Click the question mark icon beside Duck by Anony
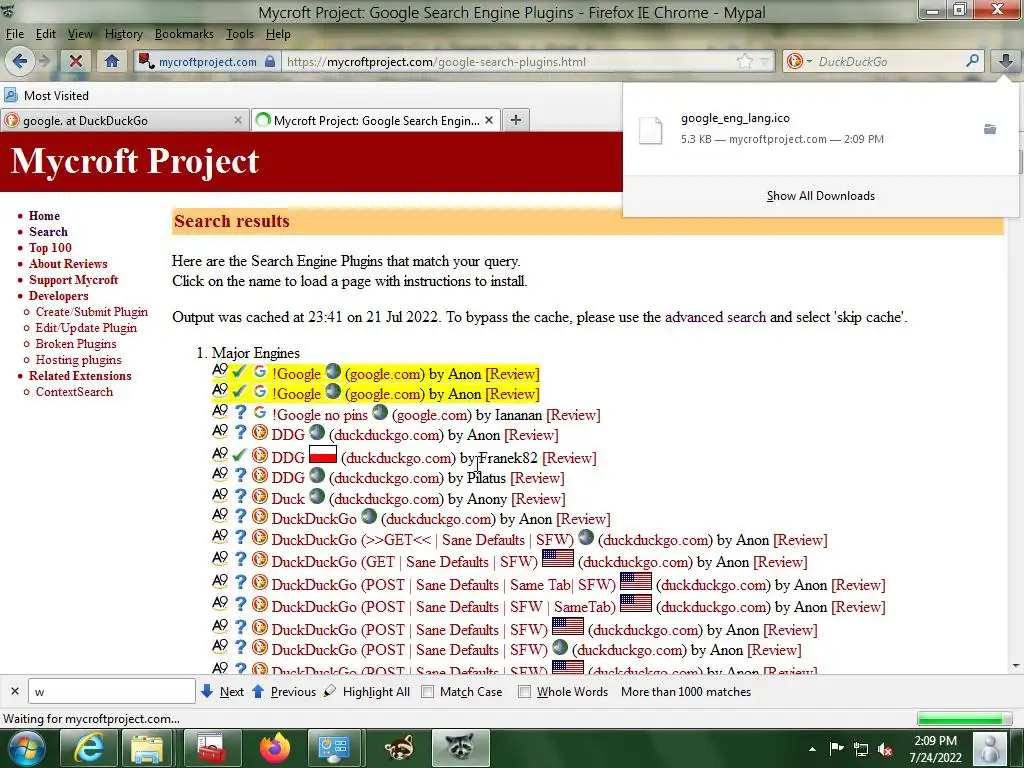 [x=240, y=497]
